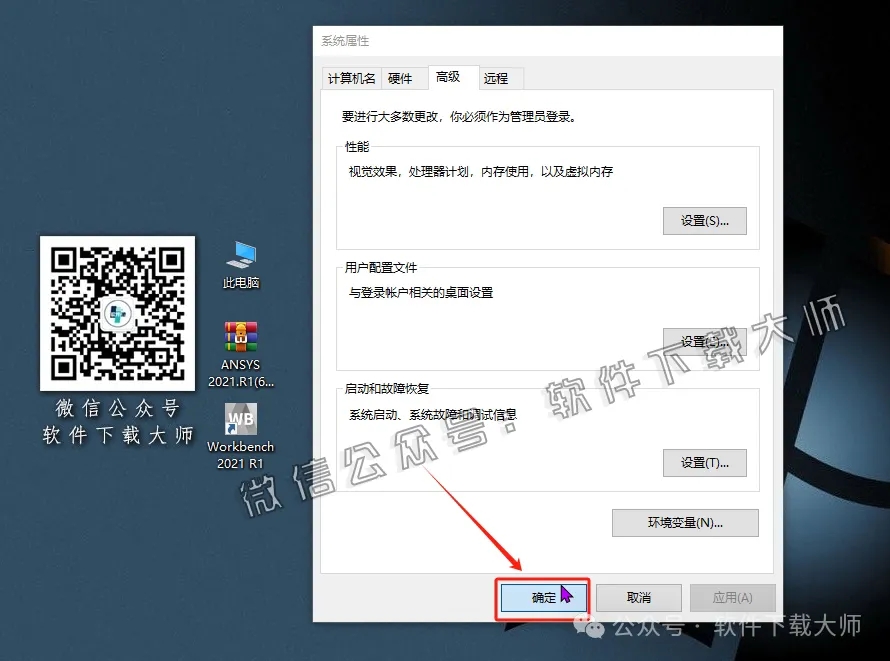Launch the Workbench 2021 R1 desktop shortcut
This screenshot has width=890, height=661.
tap(240, 418)
